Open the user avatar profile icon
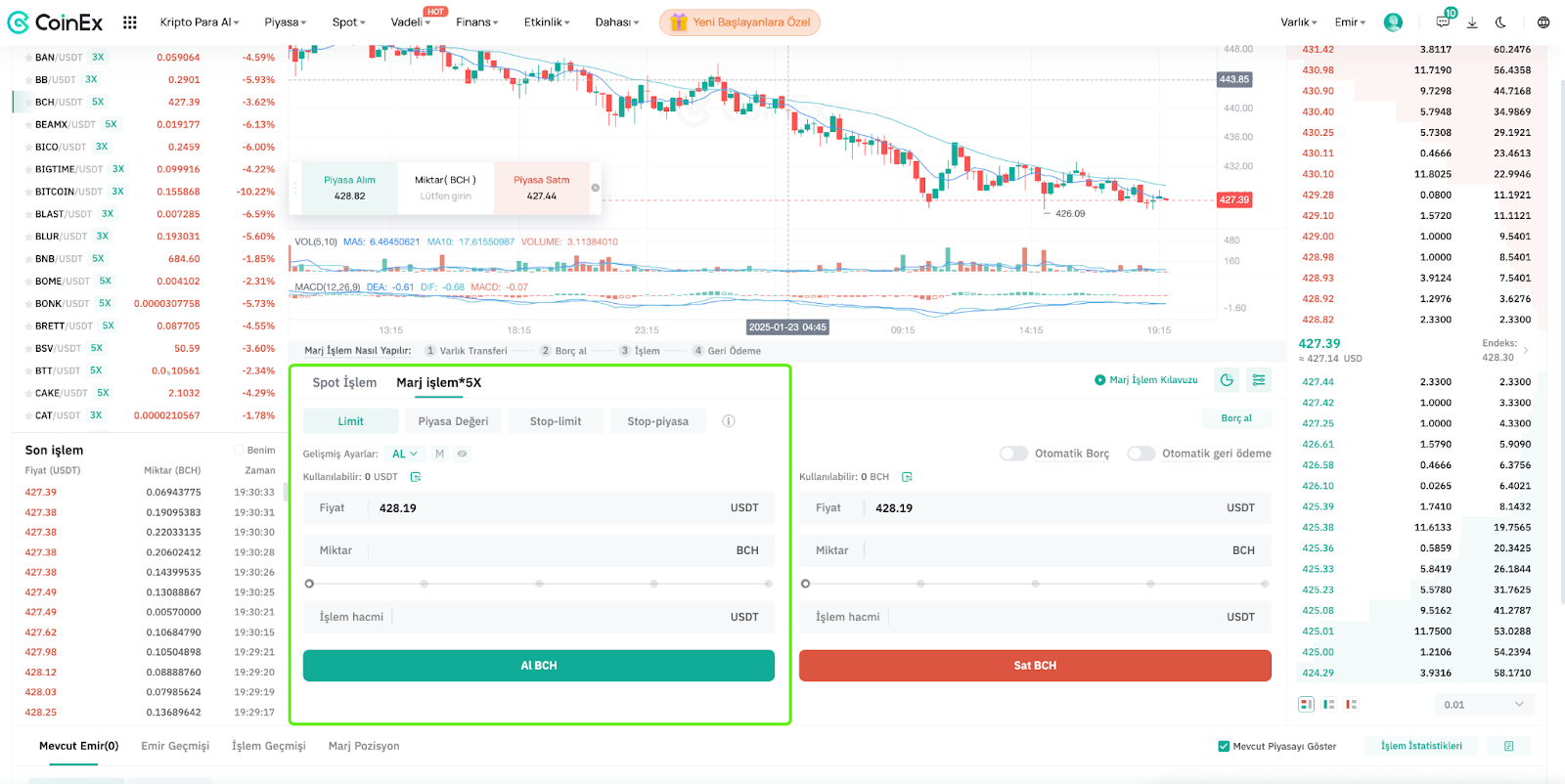 click(1393, 22)
